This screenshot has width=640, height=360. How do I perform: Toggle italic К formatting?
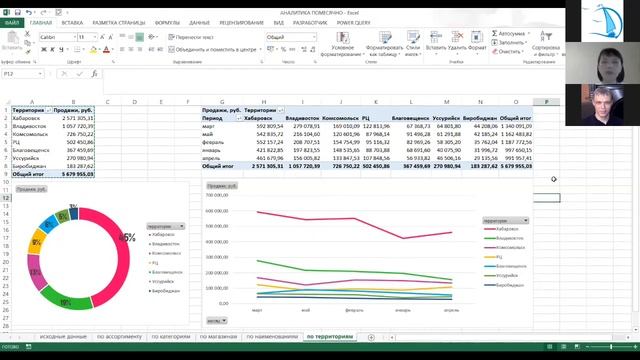(52, 50)
